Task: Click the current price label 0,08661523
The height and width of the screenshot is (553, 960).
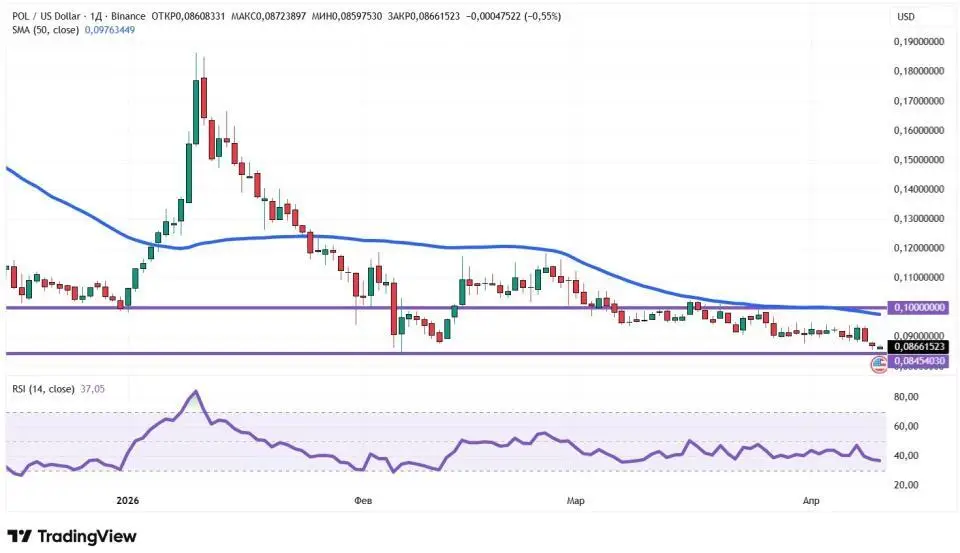Action: (917, 346)
